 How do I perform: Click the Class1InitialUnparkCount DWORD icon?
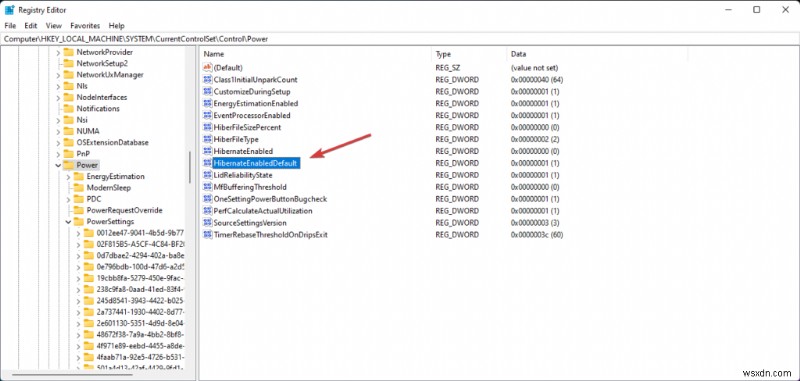point(207,80)
